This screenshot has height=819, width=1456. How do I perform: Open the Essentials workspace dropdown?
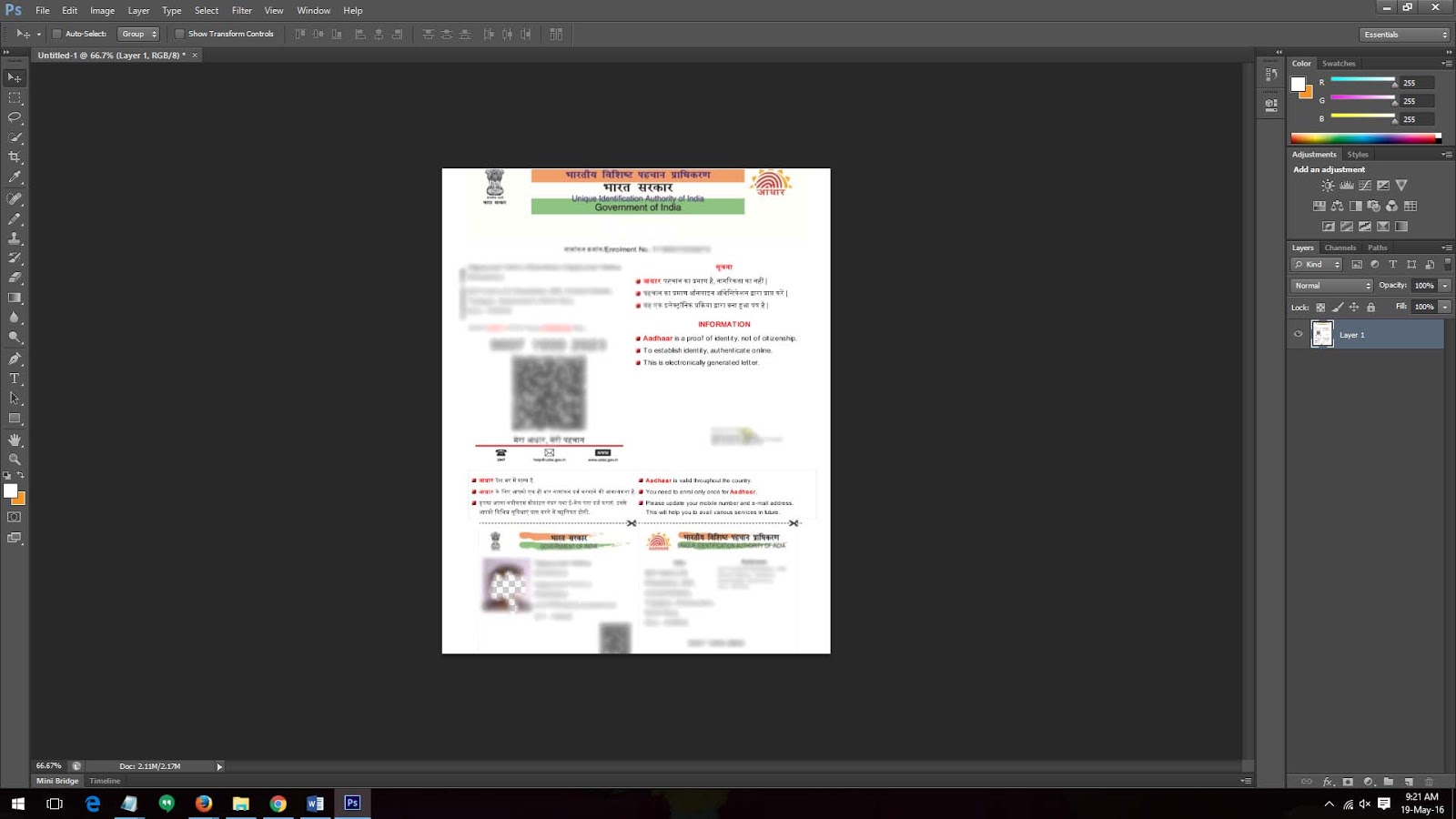pyautogui.click(x=1405, y=35)
